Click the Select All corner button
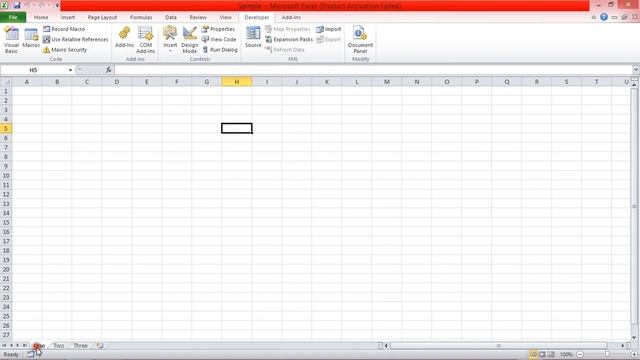Viewport: 640px width, 360px height. pyautogui.click(x=6, y=82)
